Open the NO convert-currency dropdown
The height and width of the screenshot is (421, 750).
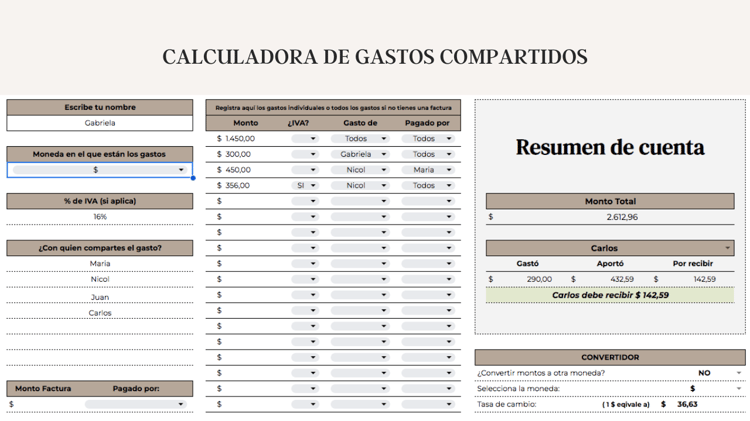click(719, 373)
